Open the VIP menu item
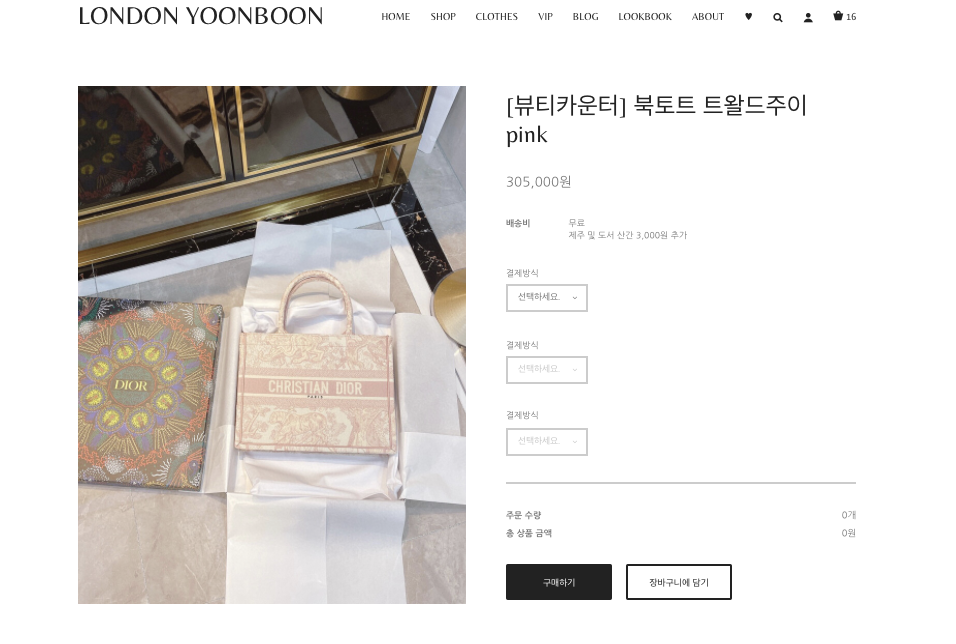Screen dimensions: 956x644 click(545, 16)
